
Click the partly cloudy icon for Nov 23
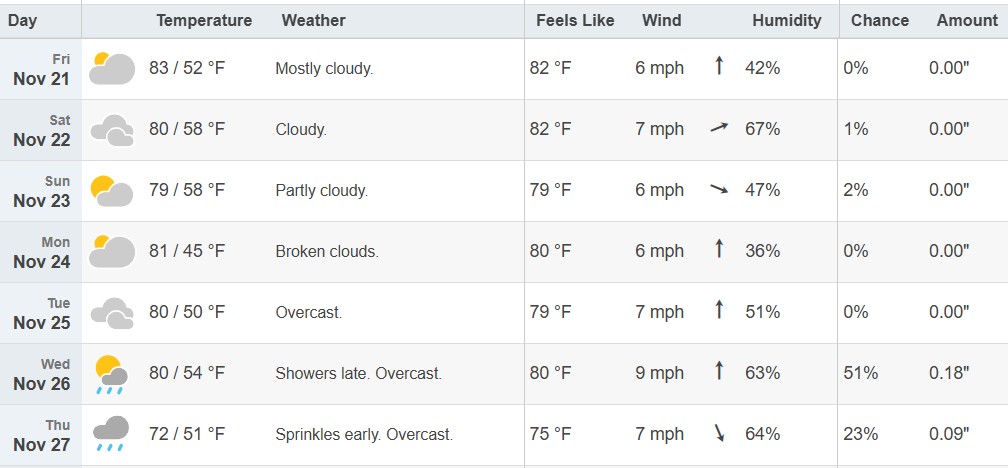coord(112,190)
